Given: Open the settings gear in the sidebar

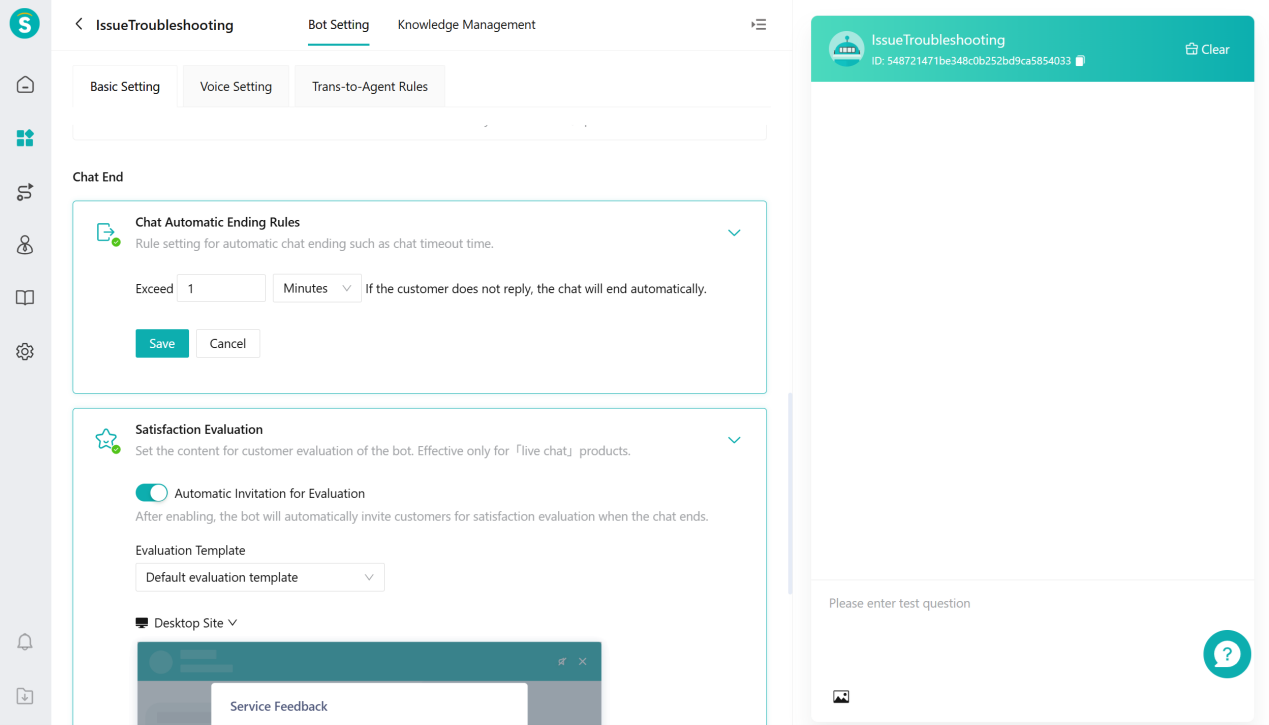Looking at the screenshot, I should tap(24, 351).
